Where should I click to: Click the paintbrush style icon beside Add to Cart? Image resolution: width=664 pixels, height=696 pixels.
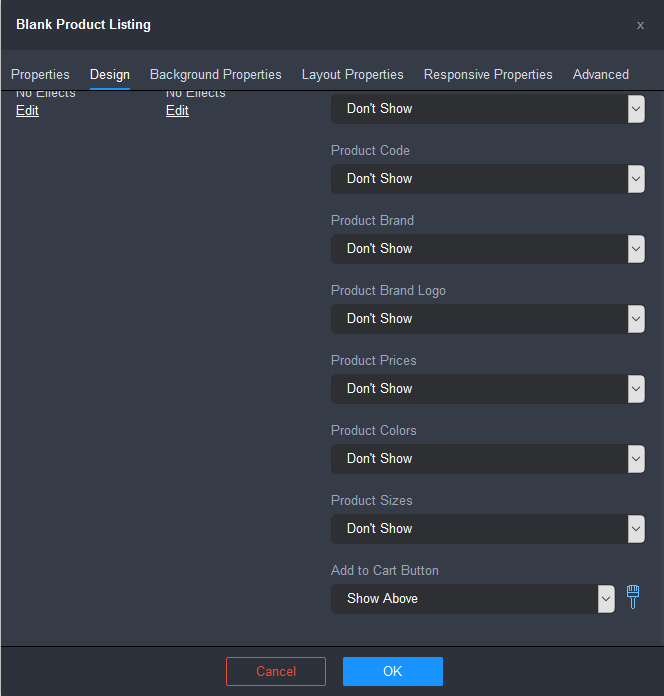(x=633, y=598)
